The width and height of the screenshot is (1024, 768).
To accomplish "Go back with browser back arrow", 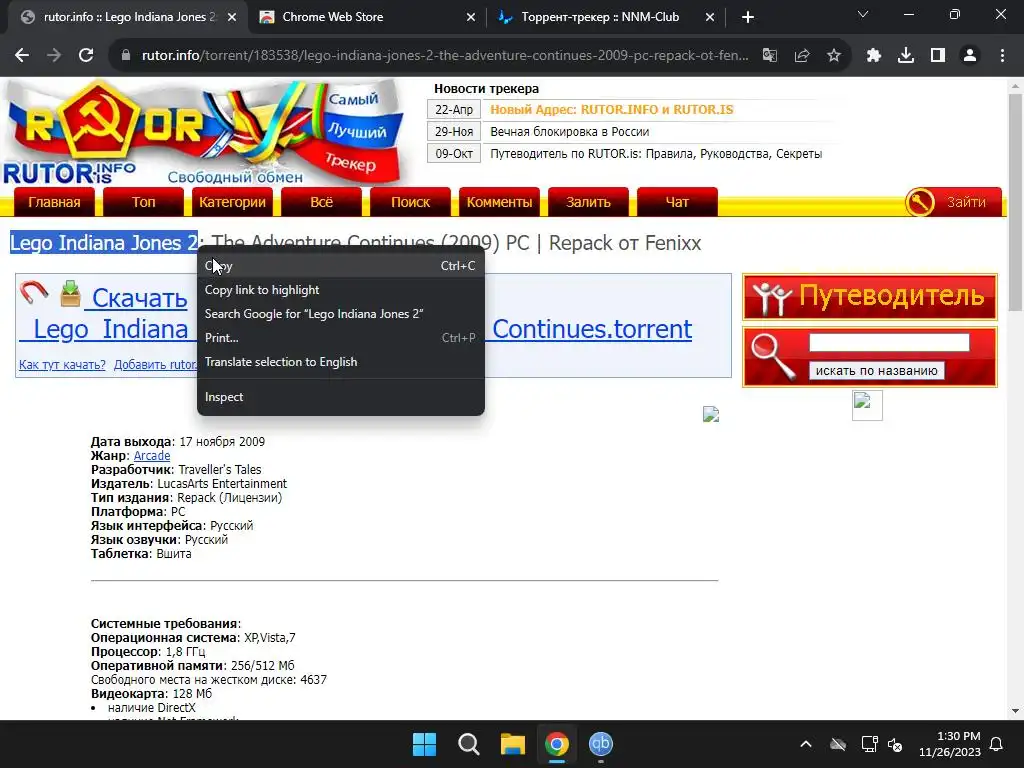I will [x=22, y=56].
